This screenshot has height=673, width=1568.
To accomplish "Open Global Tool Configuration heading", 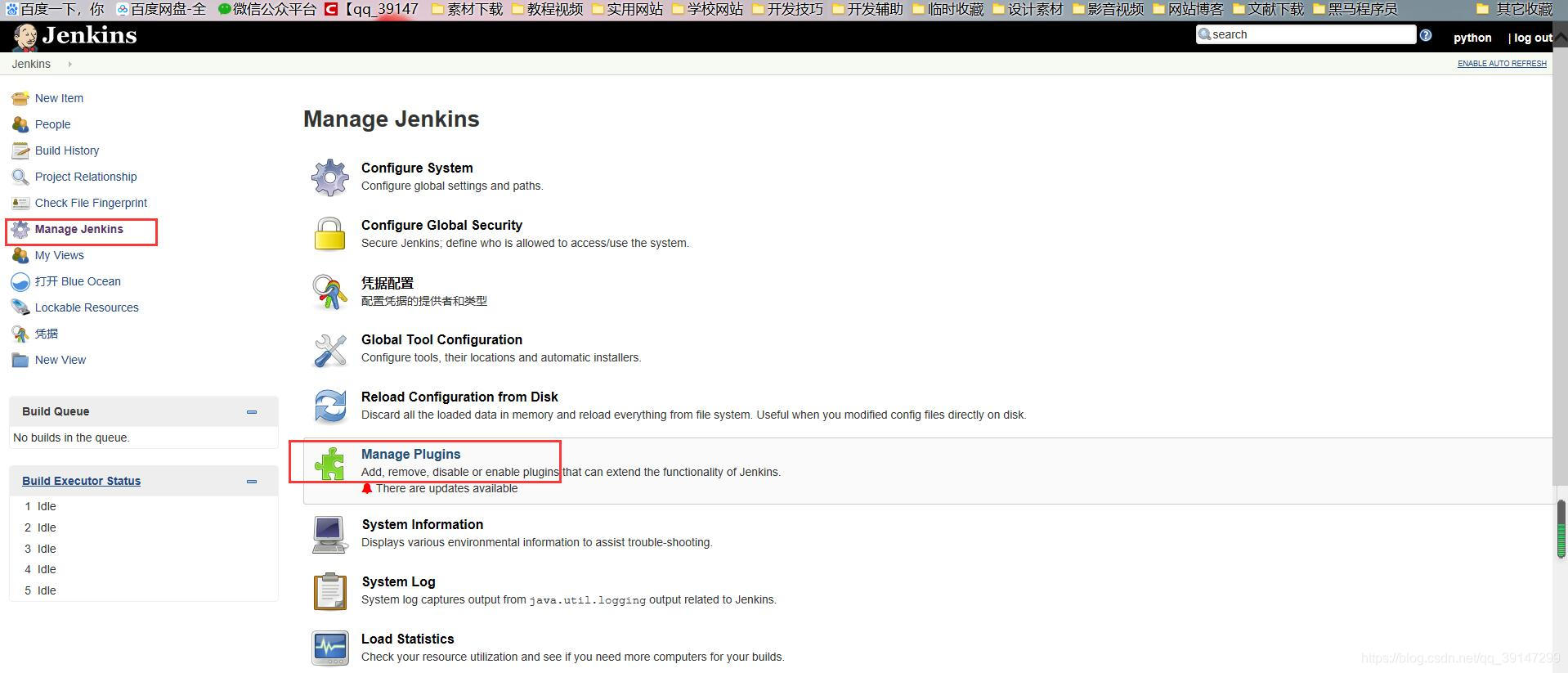I will click(x=441, y=339).
